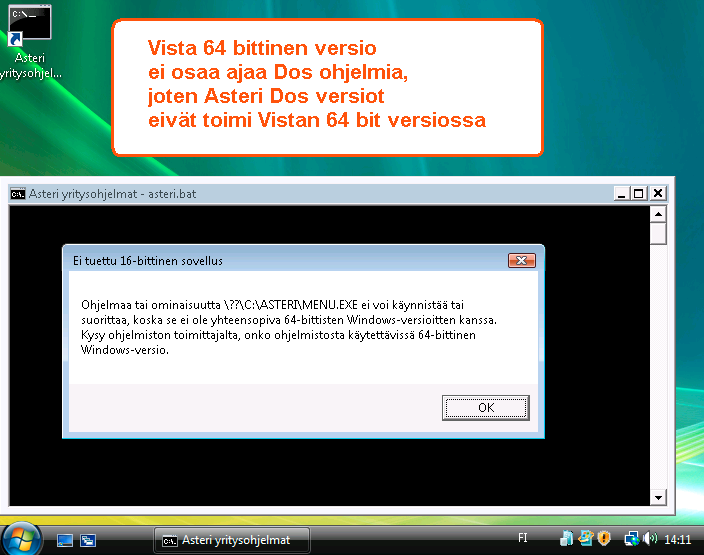Screen dimensions: 704x555
Task: Select Asteri yritysohjelmat taskbar button
Action: click(x=232, y=540)
